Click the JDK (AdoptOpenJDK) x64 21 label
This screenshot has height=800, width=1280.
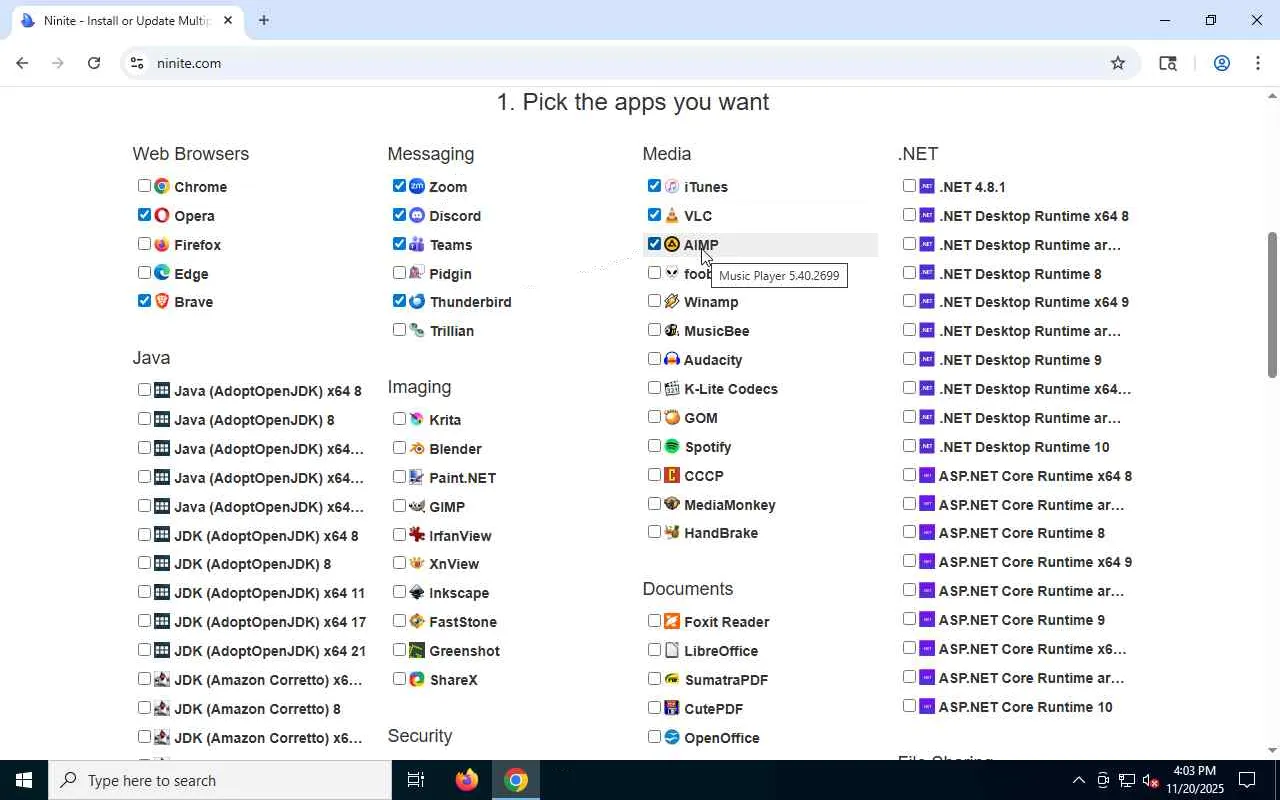pyautogui.click(x=270, y=651)
